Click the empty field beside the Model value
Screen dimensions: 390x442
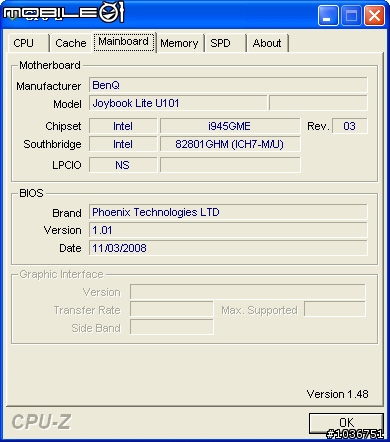[x=318, y=103]
